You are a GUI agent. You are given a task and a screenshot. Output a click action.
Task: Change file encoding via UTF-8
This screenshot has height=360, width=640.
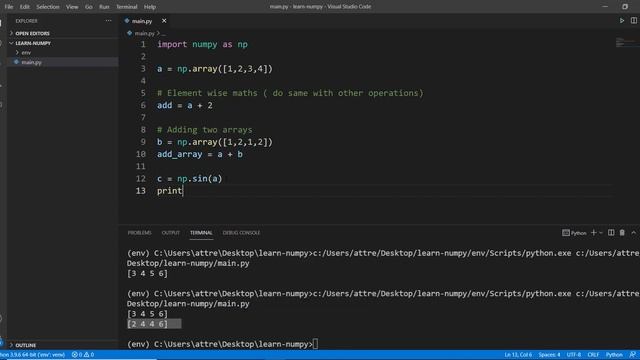(x=573, y=355)
